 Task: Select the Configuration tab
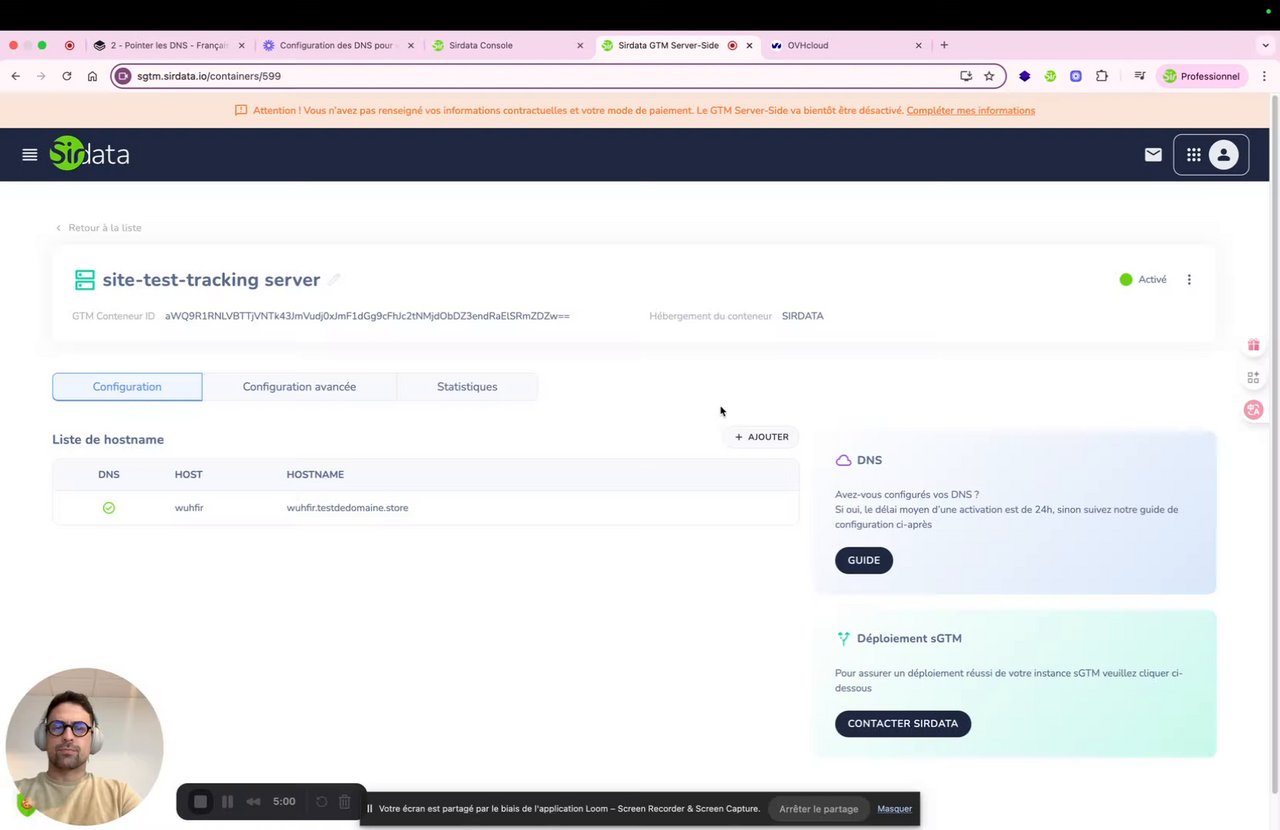pyautogui.click(x=127, y=387)
